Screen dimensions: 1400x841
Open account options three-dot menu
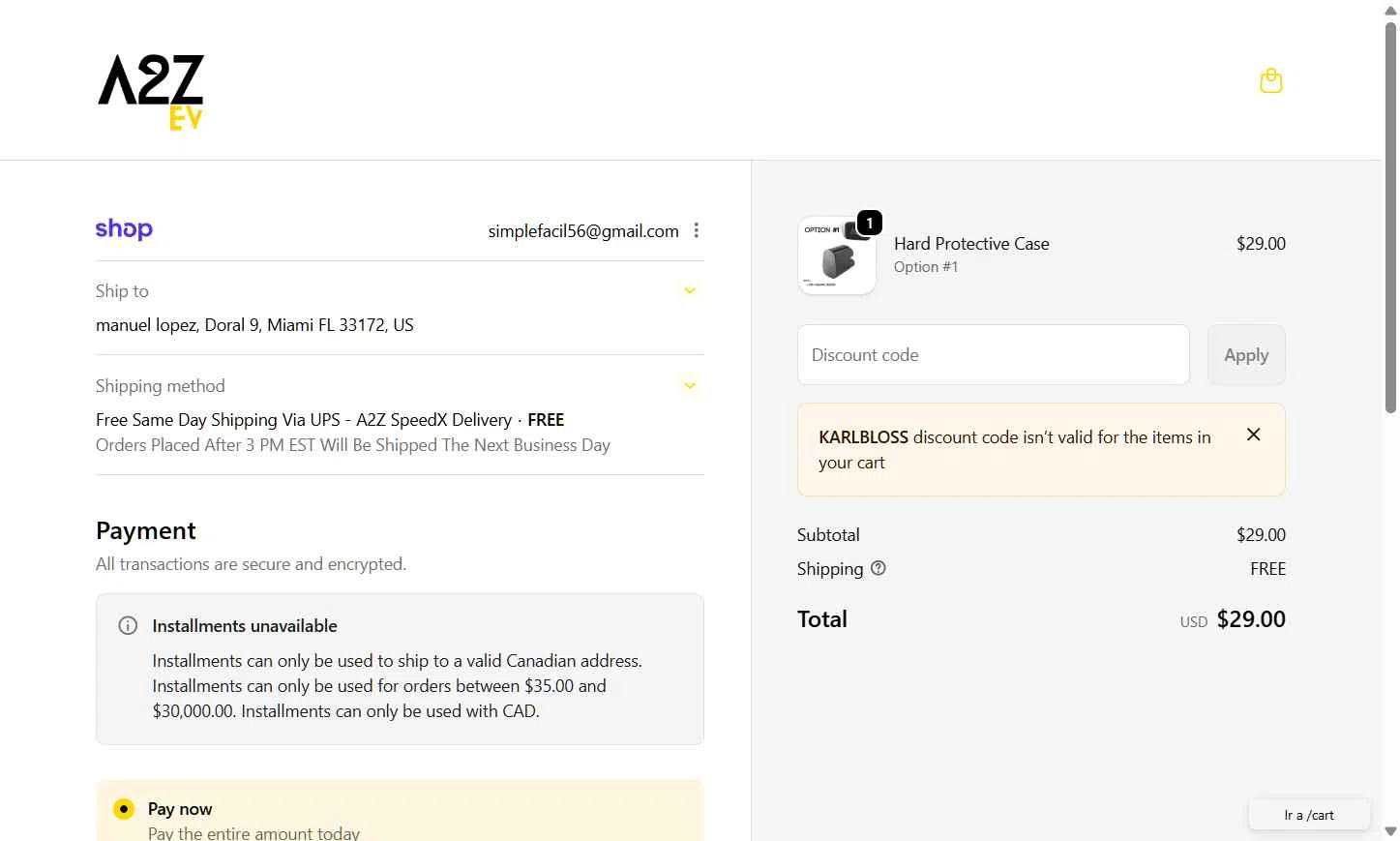(x=696, y=230)
